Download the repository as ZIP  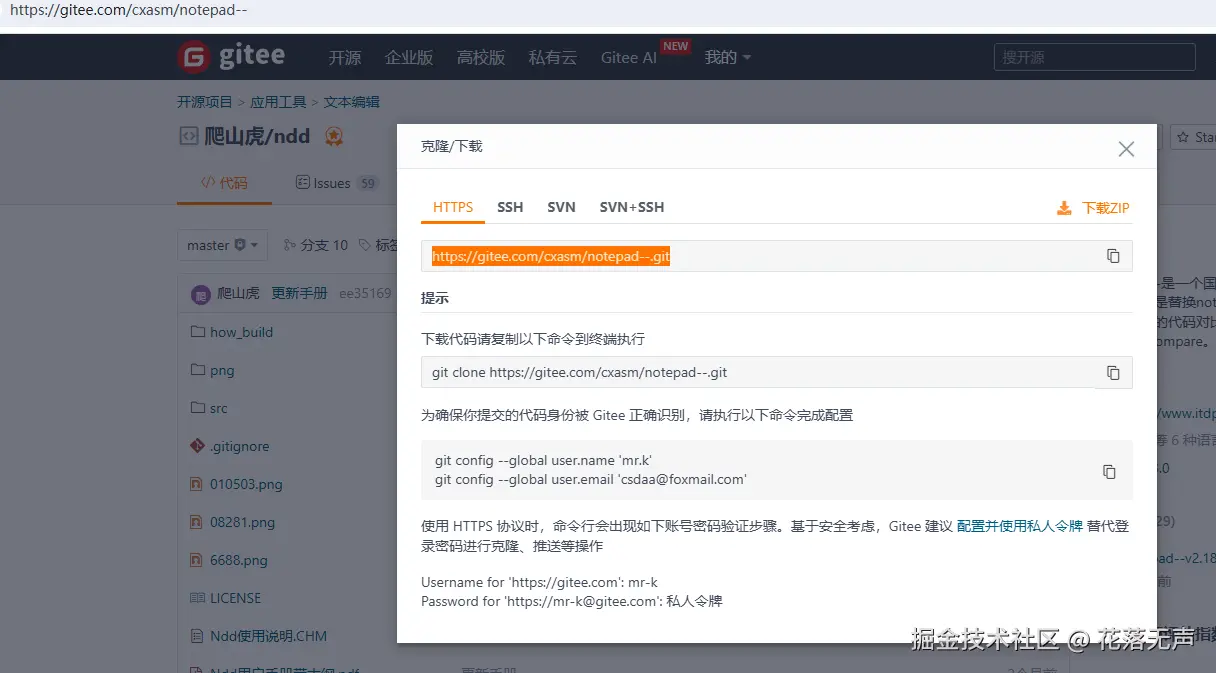tap(1093, 208)
